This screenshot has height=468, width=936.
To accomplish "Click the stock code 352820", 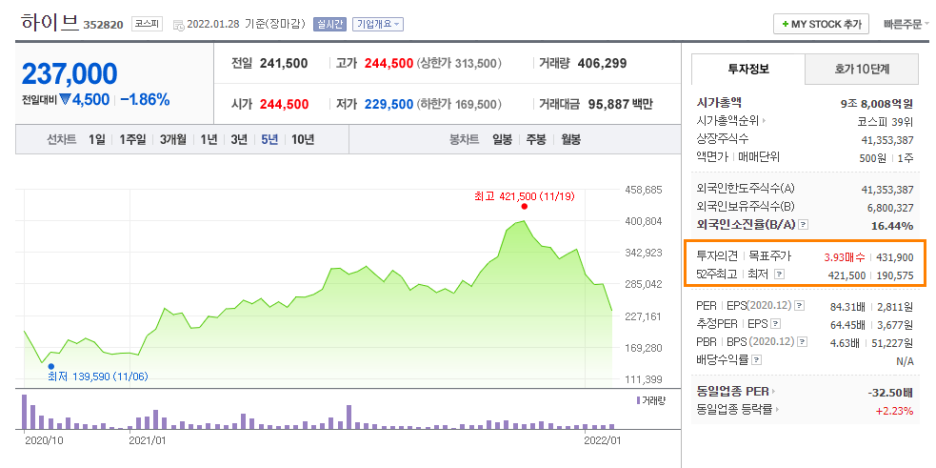I will [103, 25].
